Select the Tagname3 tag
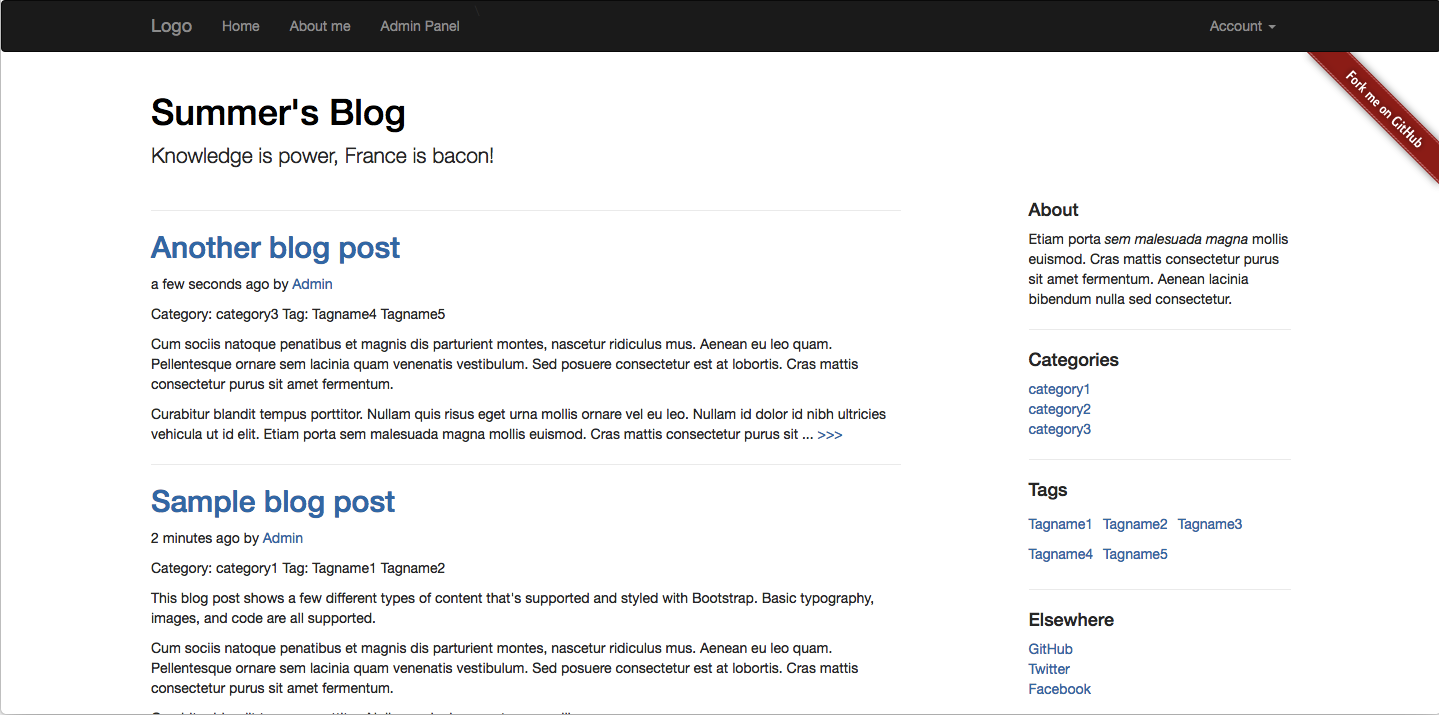The image size is (1439, 715). click(x=1209, y=524)
